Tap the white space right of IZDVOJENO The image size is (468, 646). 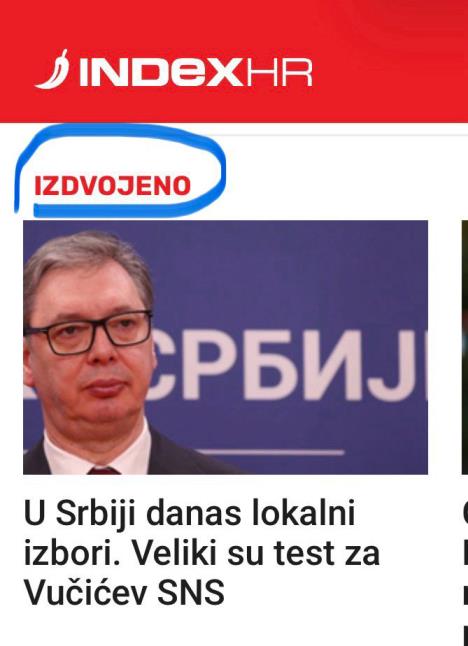(x=346, y=186)
